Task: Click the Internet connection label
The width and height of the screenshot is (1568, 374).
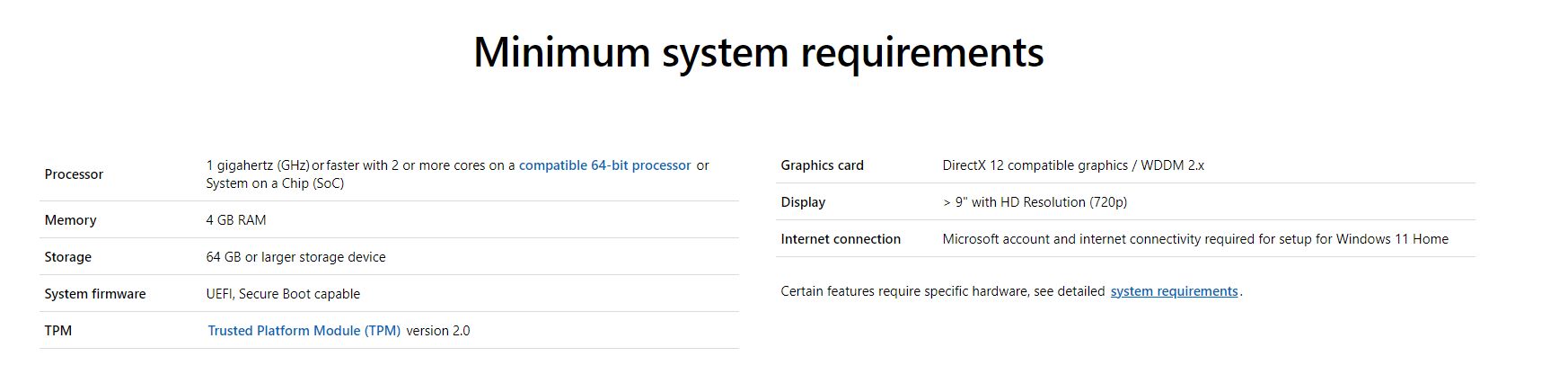Action: click(841, 239)
